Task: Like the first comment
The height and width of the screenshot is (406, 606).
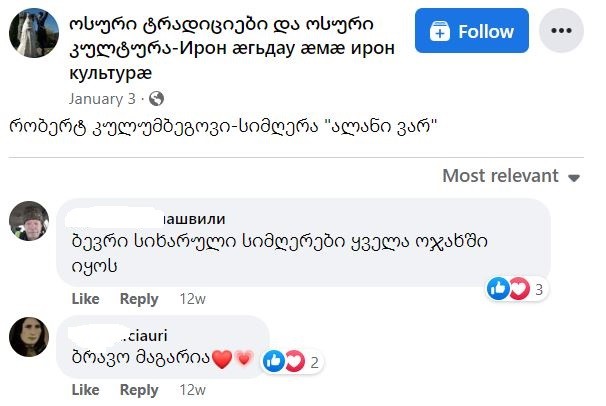Action: point(86,299)
